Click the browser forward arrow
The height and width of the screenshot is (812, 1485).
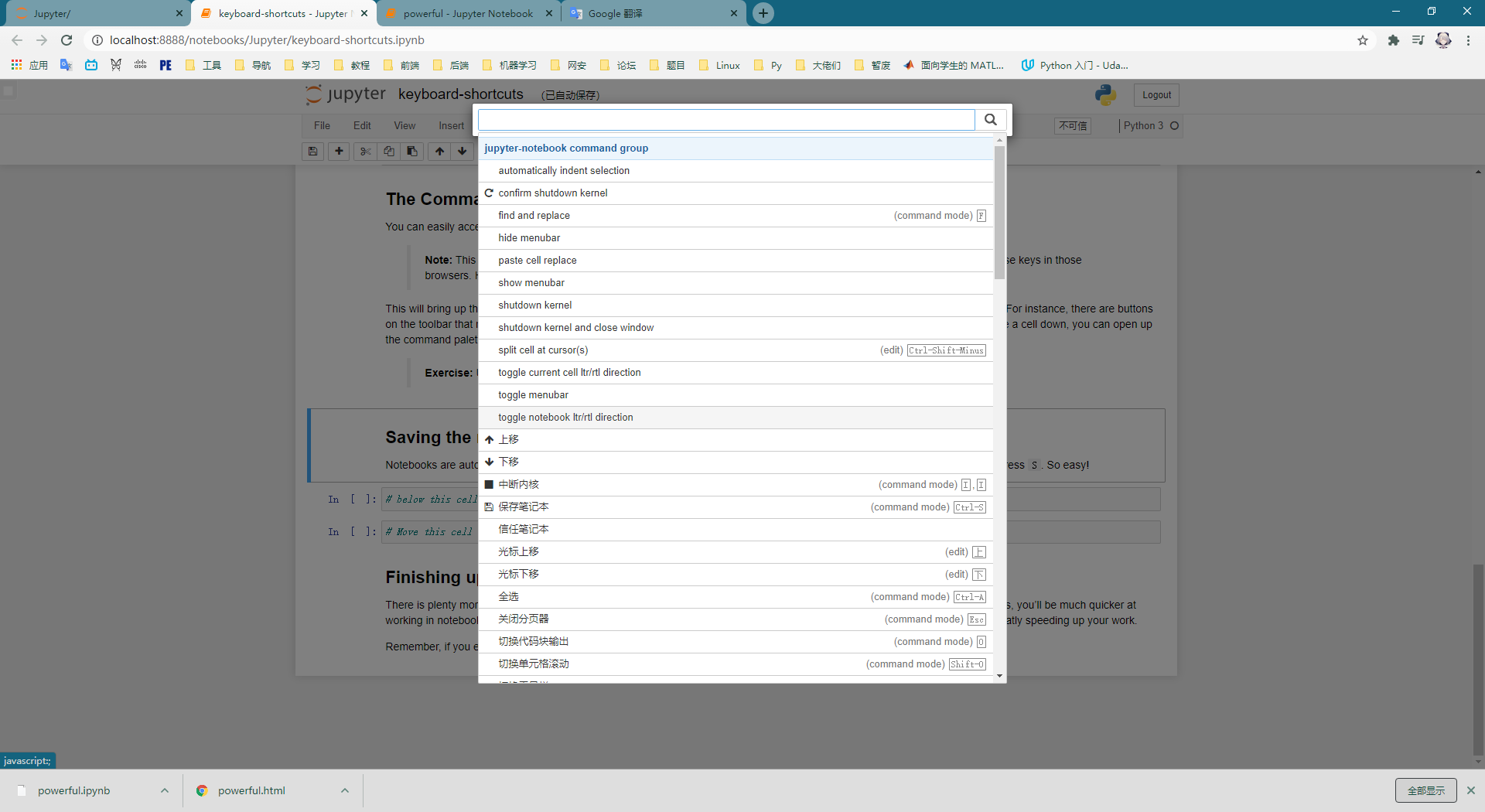tap(42, 40)
